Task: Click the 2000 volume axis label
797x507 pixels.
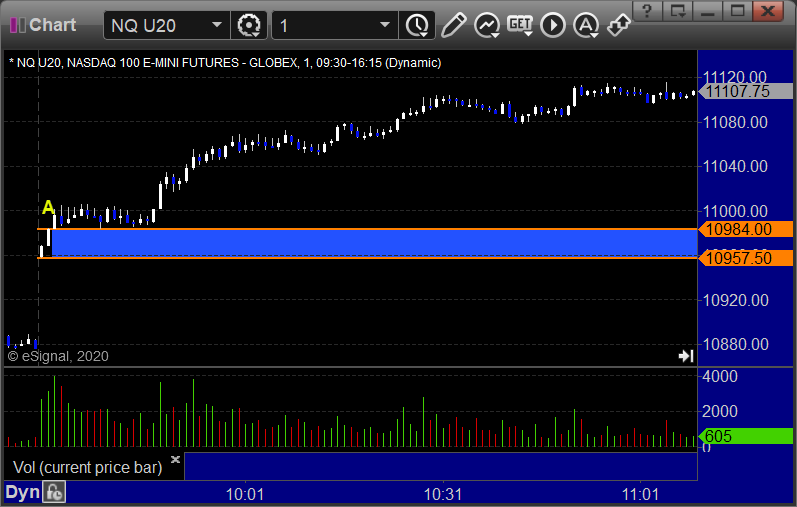Action: coord(719,411)
